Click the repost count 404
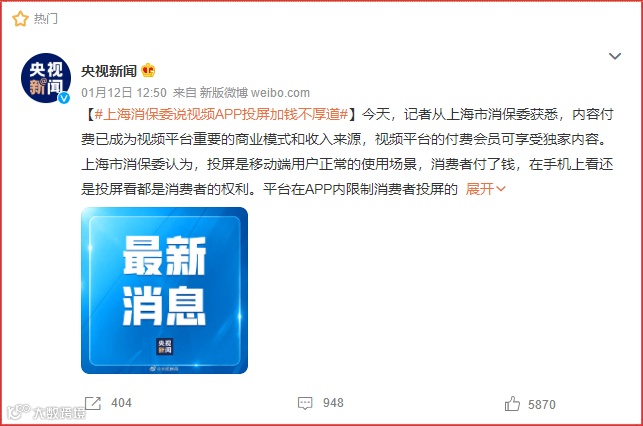 pos(121,403)
